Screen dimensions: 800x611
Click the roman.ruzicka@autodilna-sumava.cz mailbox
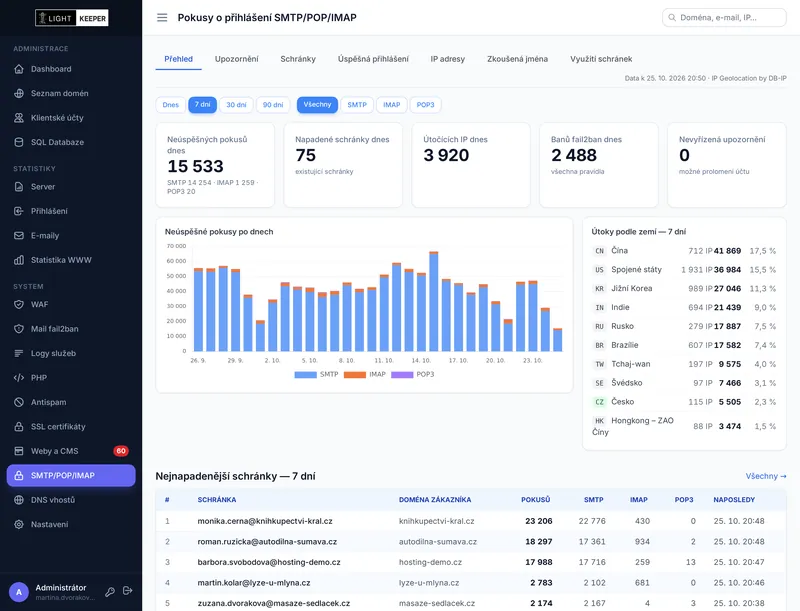[x=267, y=542]
